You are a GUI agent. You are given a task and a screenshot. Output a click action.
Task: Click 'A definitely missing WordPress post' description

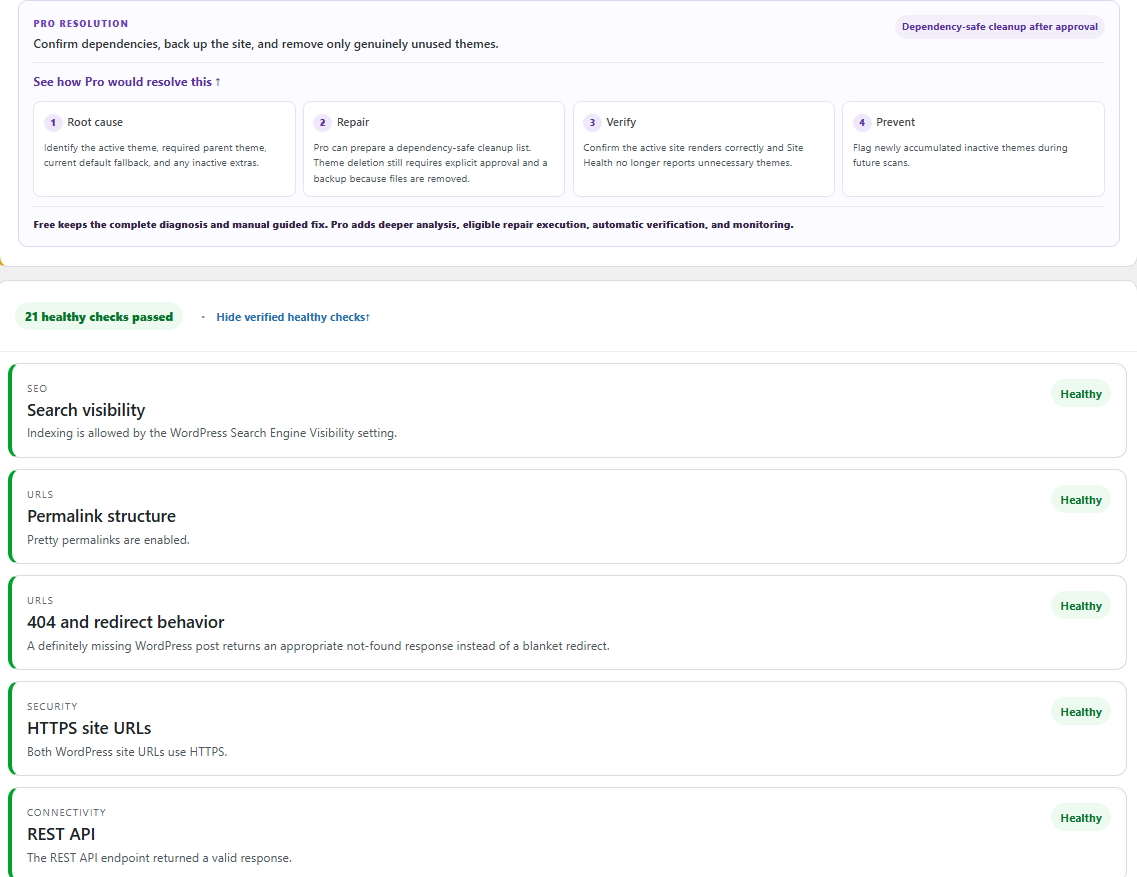(x=318, y=646)
